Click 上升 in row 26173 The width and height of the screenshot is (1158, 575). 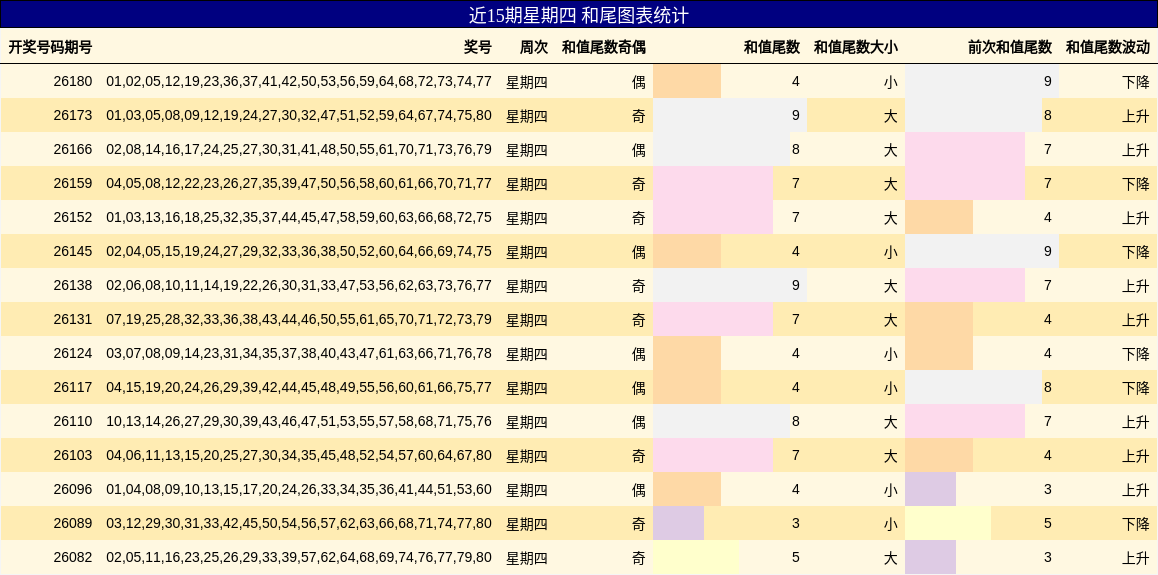tap(1136, 116)
